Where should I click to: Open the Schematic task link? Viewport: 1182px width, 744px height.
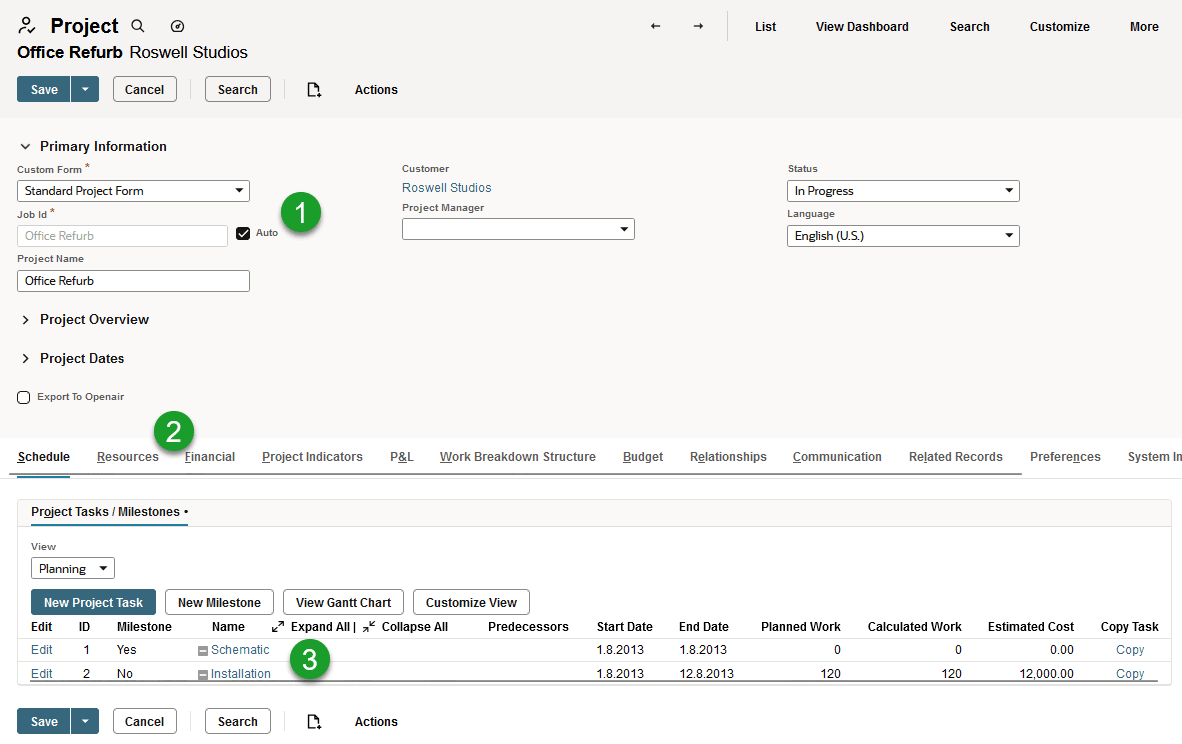[x=240, y=650]
